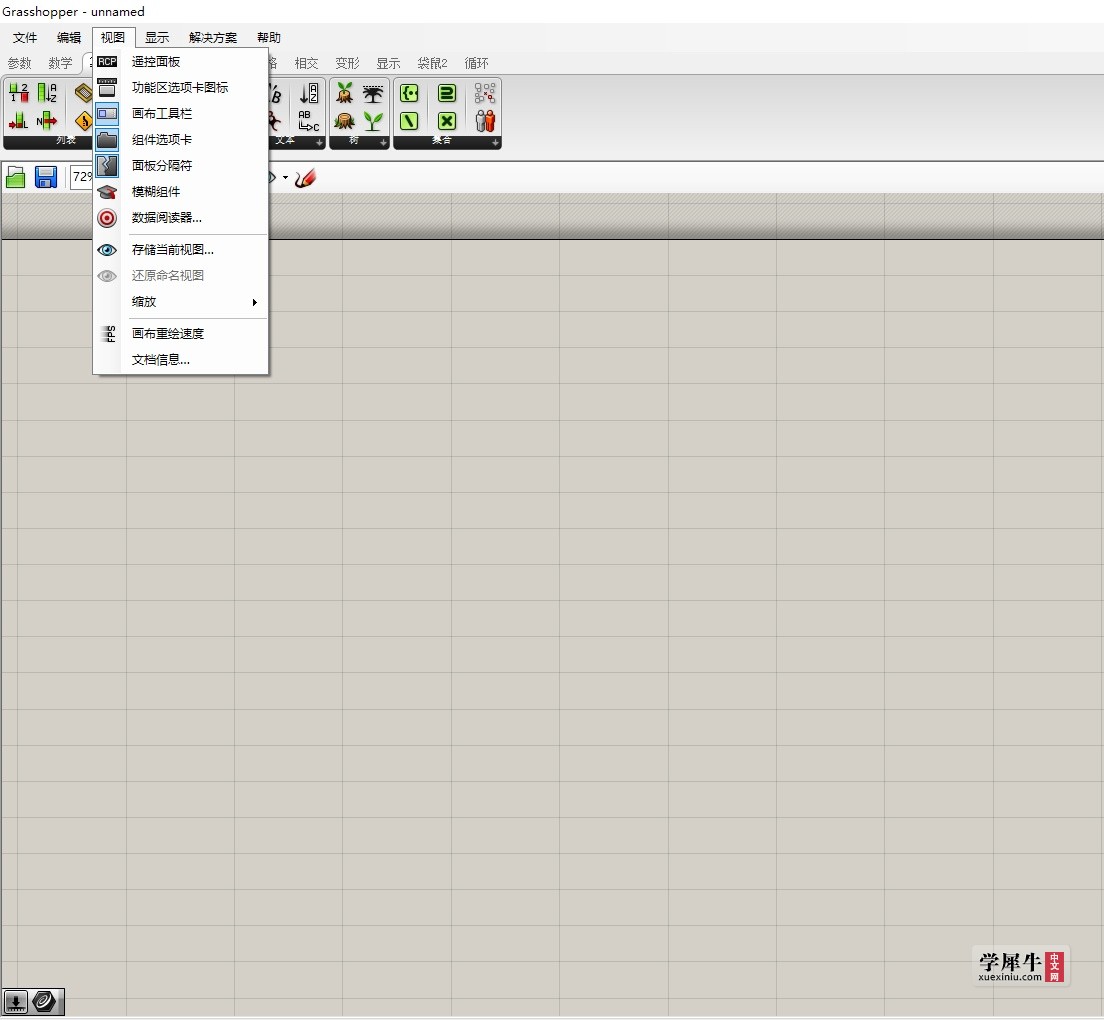Select the red sketch pen tool
The image size is (1104, 1020).
[305, 178]
